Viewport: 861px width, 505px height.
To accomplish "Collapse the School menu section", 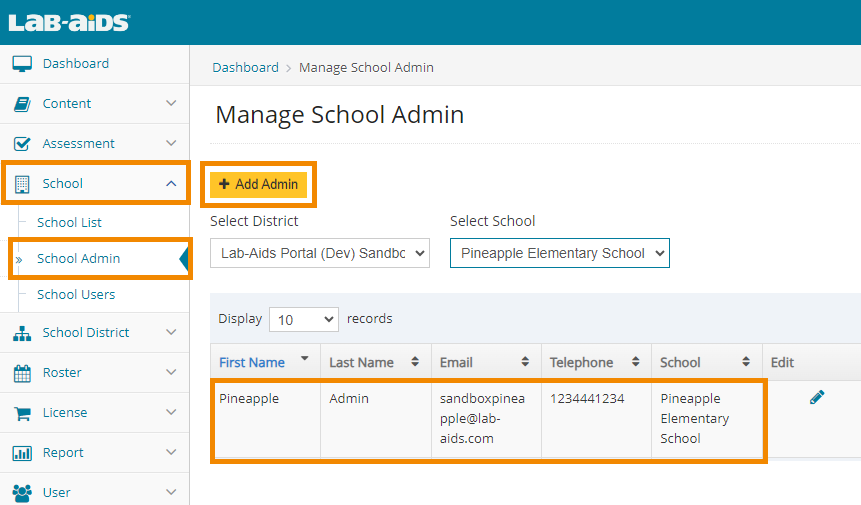I will click(171, 183).
